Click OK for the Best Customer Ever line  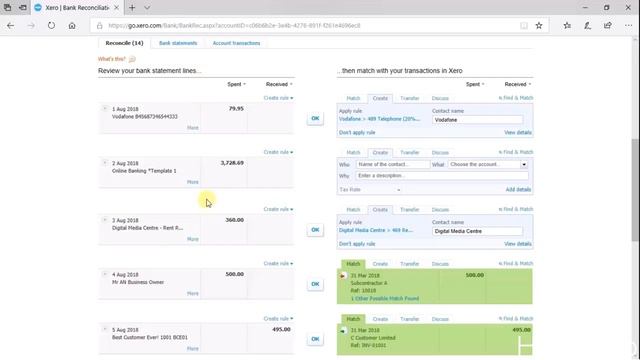click(315, 339)
